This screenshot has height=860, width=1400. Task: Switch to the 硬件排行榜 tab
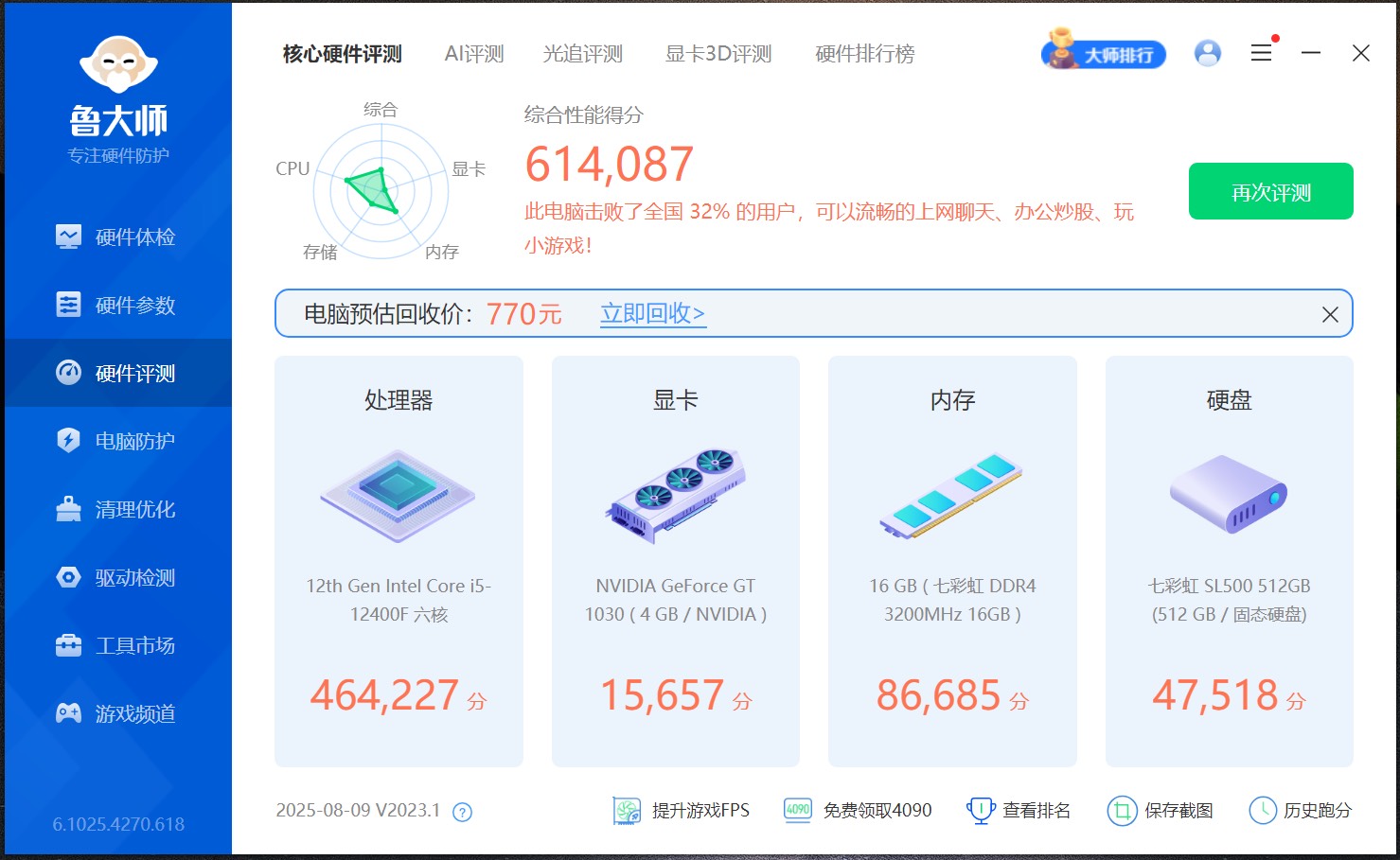tap(865, 54)
